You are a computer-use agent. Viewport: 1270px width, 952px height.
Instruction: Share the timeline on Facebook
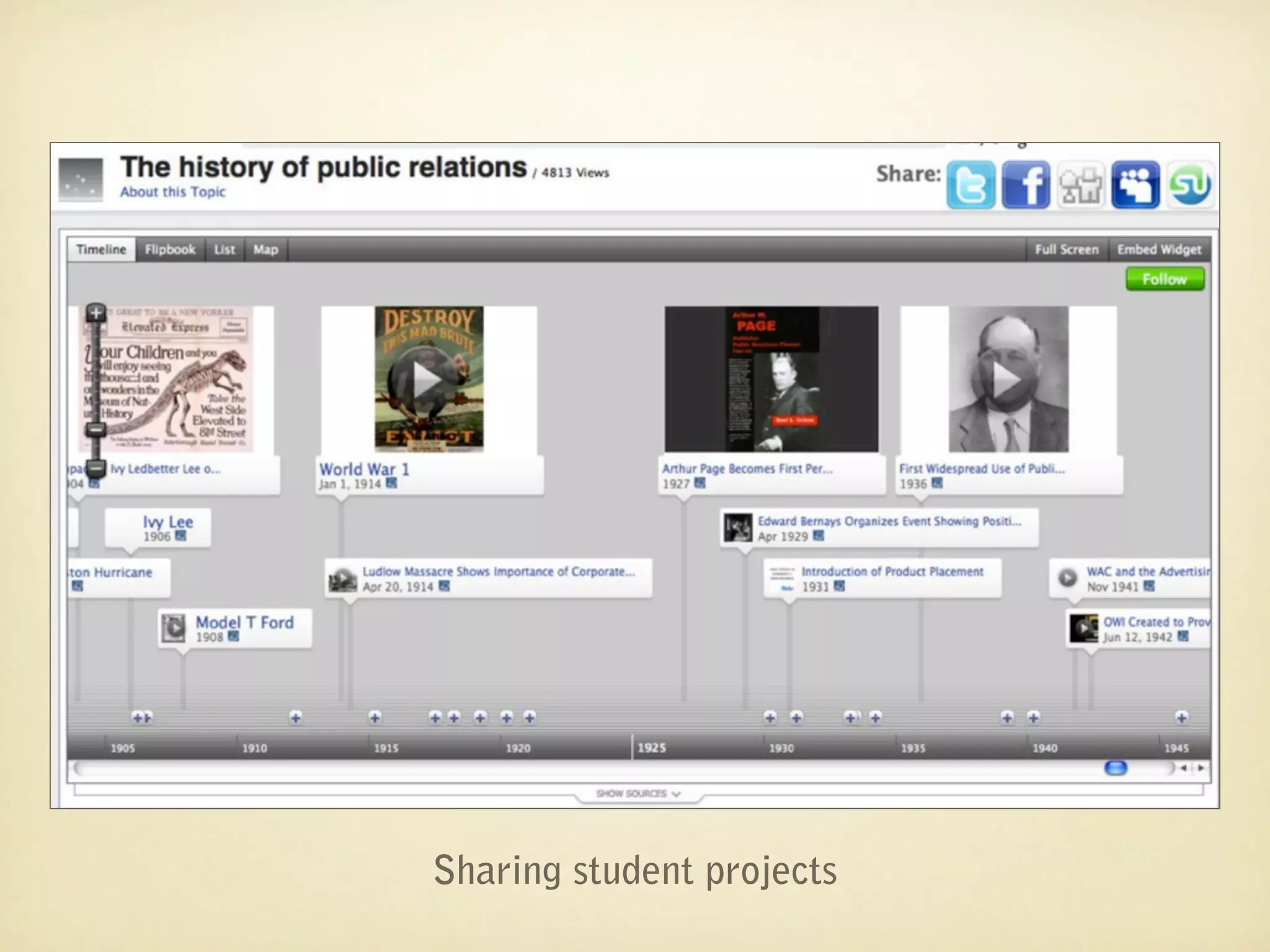tap(1026, 185)
